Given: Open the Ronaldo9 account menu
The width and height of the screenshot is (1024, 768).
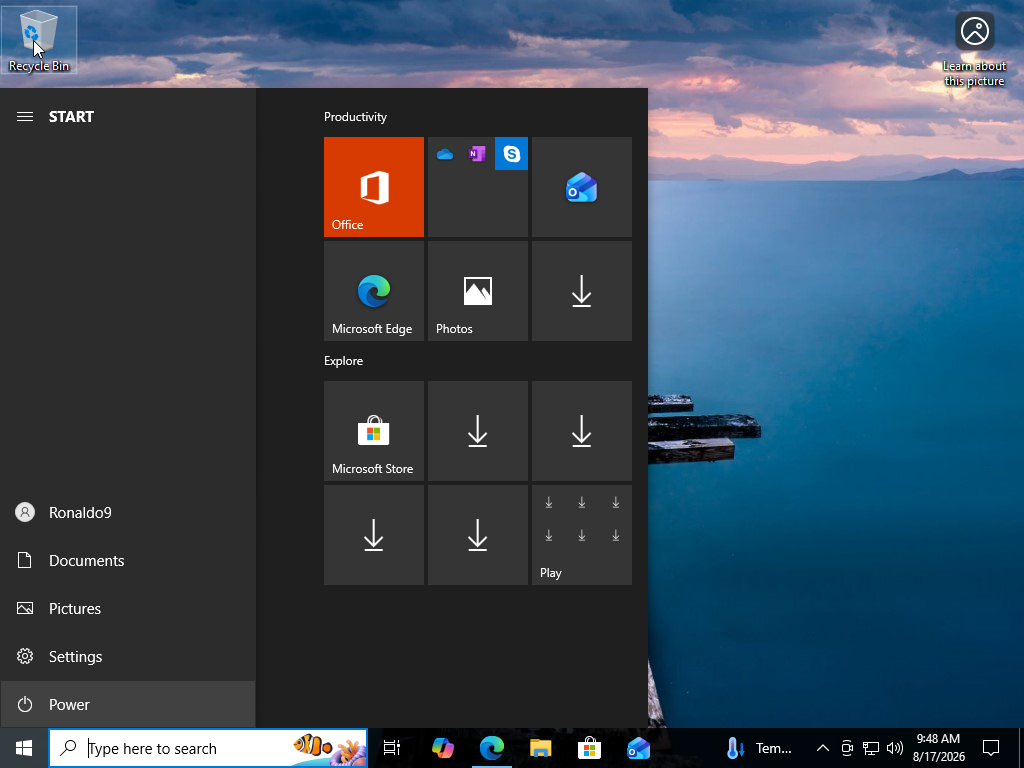Looking at the screenshot, I should [x=128, y=513].
